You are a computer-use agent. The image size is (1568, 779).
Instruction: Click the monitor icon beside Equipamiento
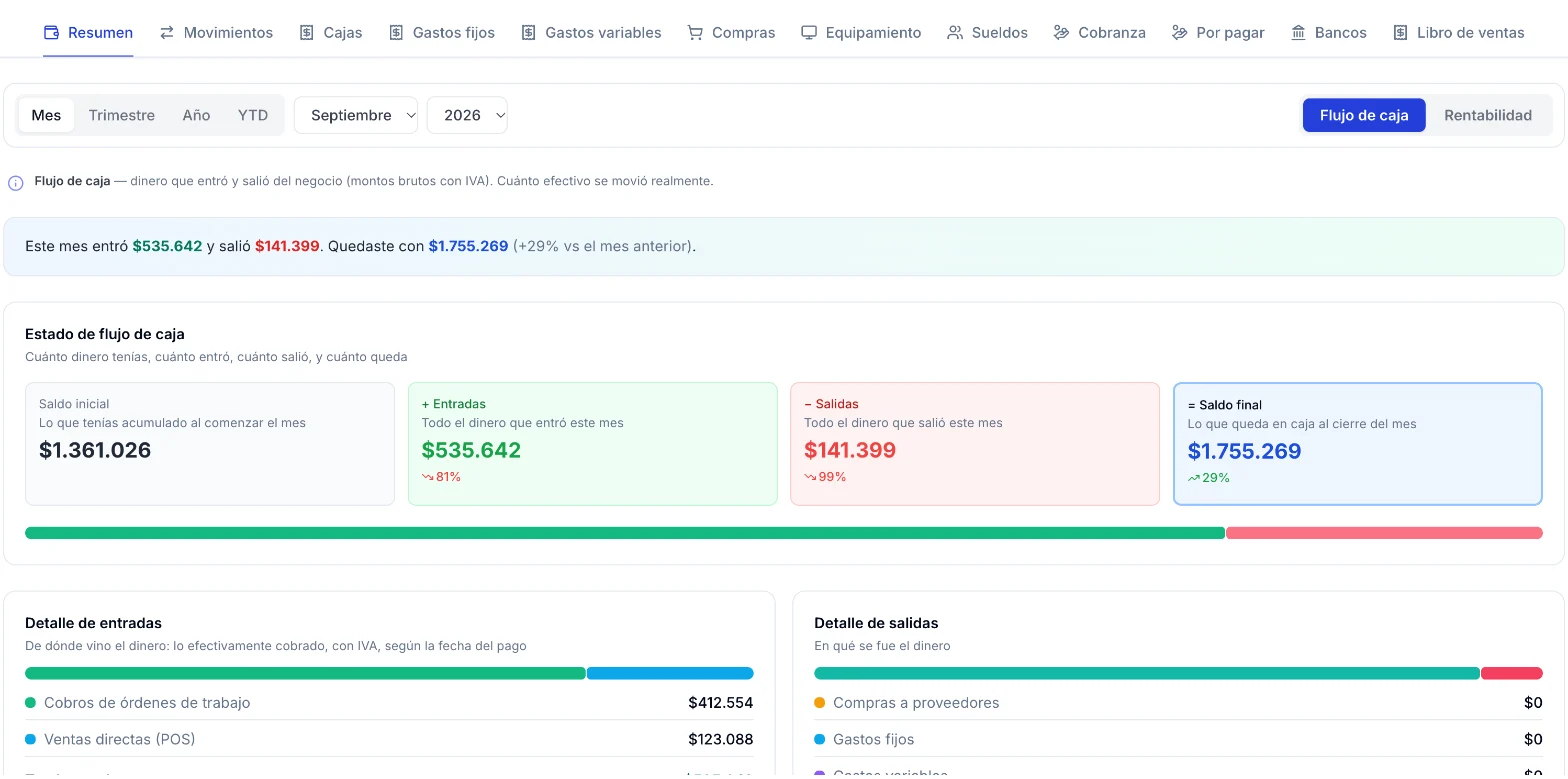point(809,32)
